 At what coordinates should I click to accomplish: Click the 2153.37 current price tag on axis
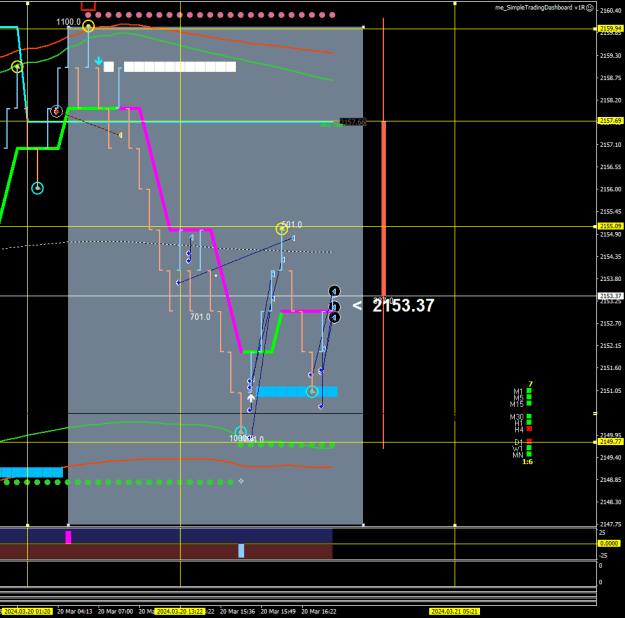[x=611, y=296]
